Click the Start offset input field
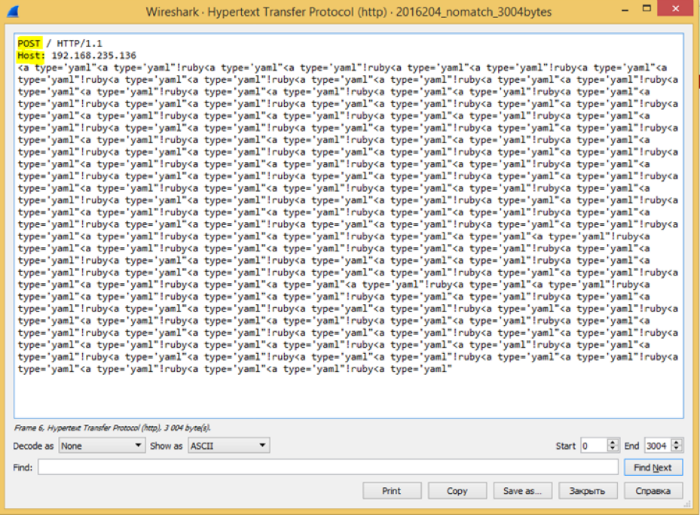The image size is (700, 515). click(x=594, y=445)
